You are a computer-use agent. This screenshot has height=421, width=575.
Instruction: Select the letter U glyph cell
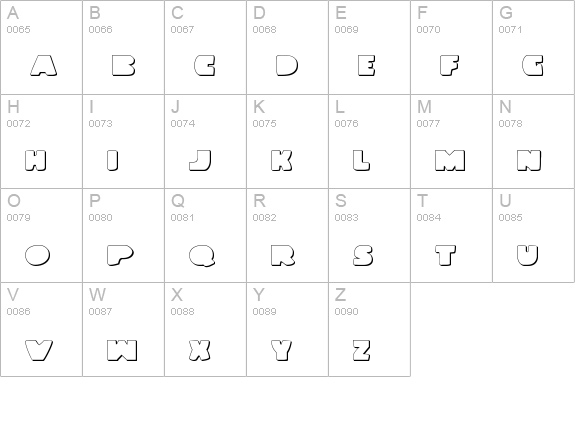[534, 235]
